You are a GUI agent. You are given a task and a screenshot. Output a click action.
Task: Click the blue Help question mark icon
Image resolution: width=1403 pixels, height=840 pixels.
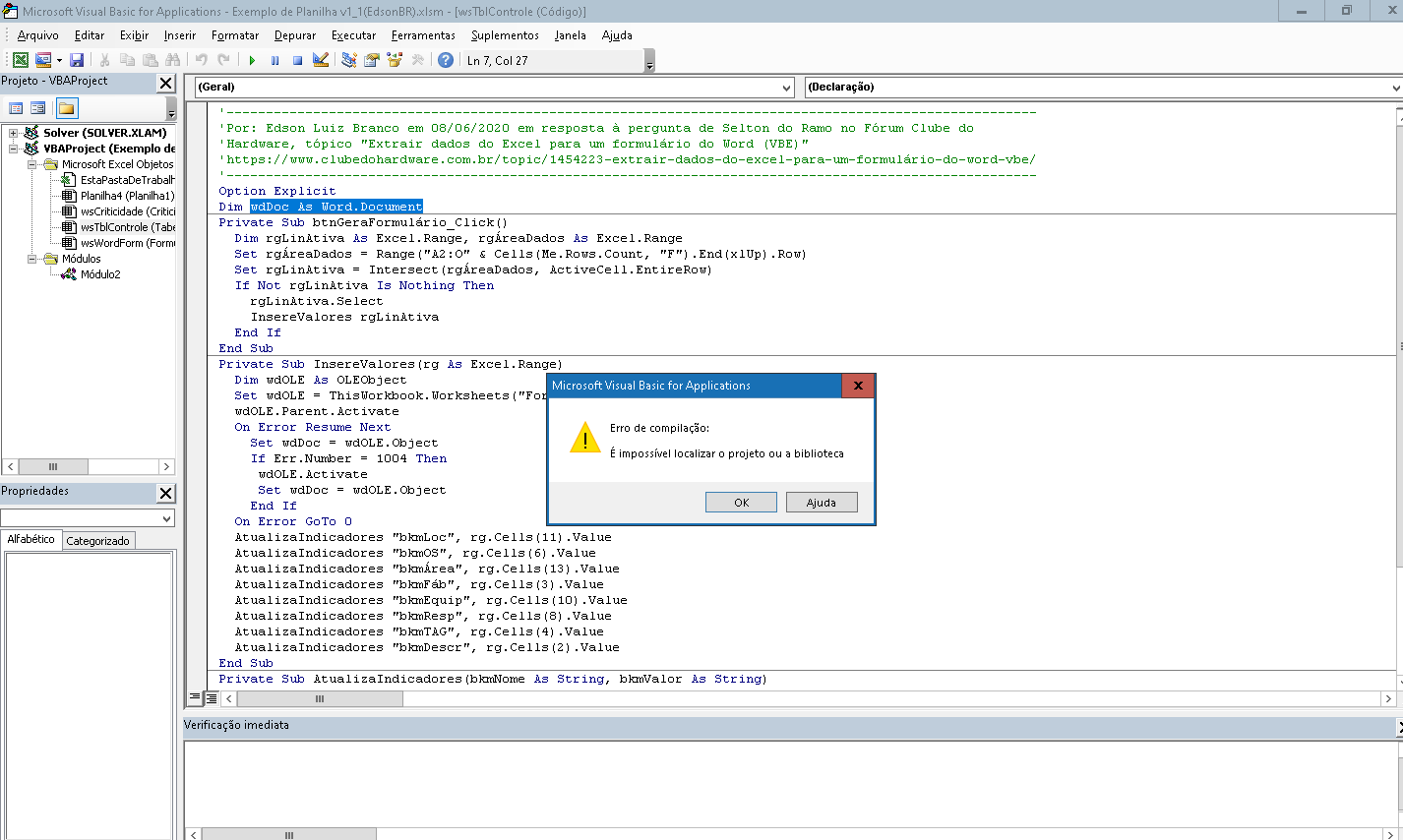pos(446,60)
